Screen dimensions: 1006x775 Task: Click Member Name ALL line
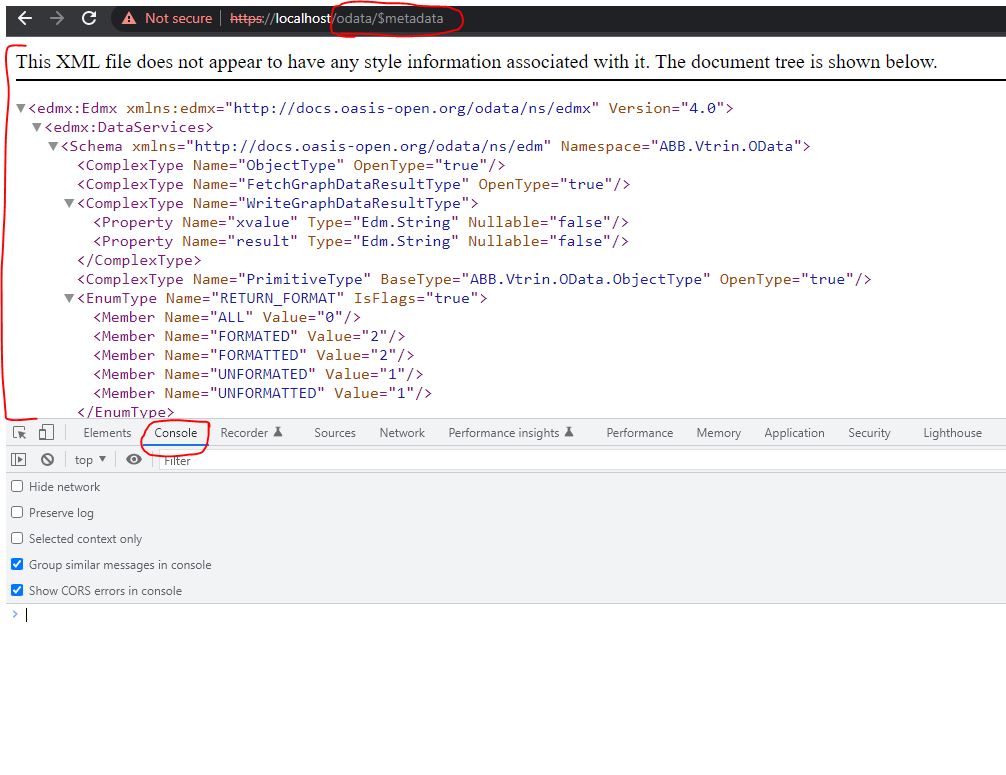pos(226,317)
